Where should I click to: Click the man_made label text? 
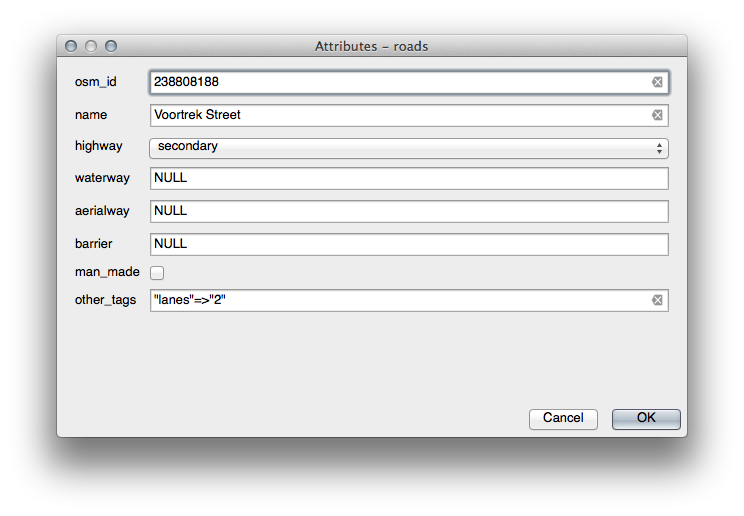click(107, 272)
